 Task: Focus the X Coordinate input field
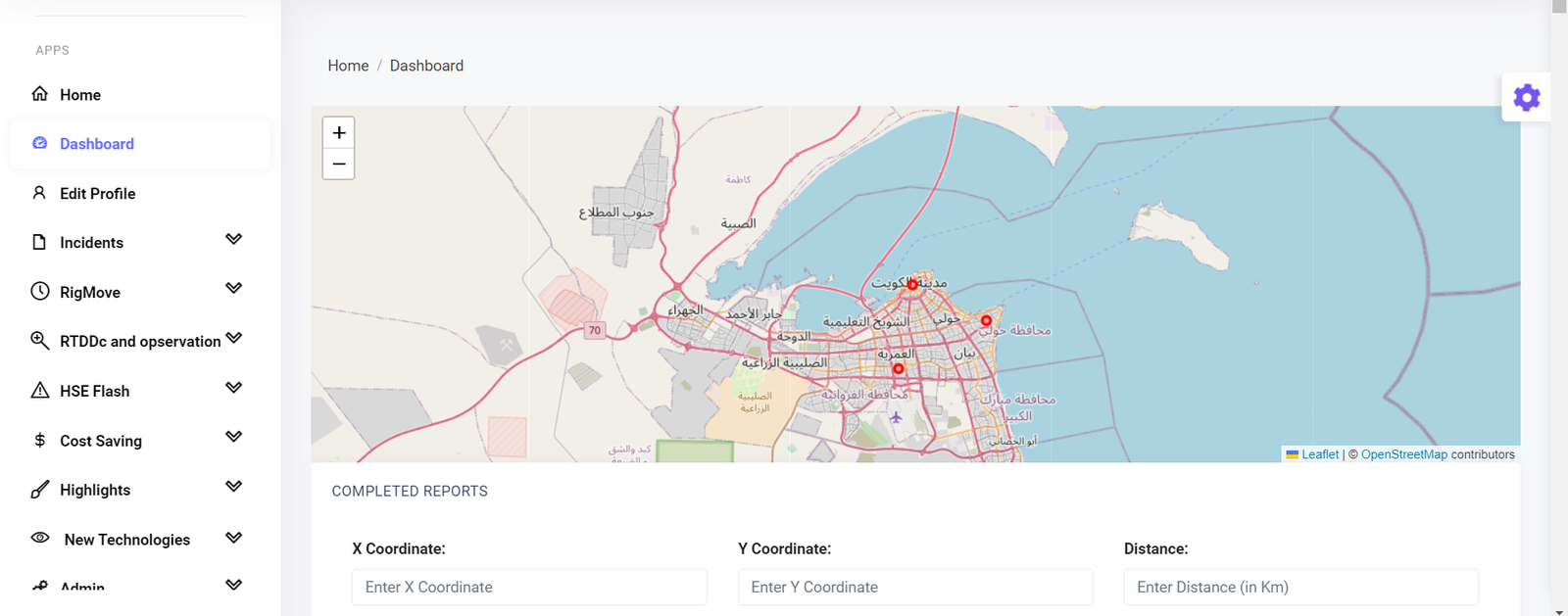coord(529,587)
